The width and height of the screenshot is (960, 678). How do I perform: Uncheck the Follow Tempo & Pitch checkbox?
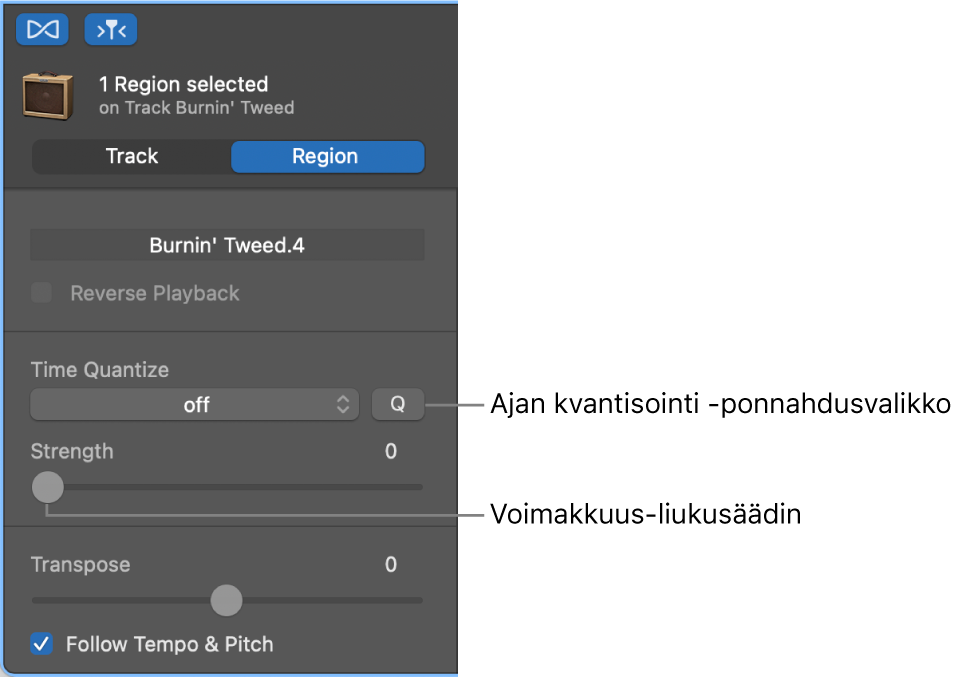(x=42, y=644)
